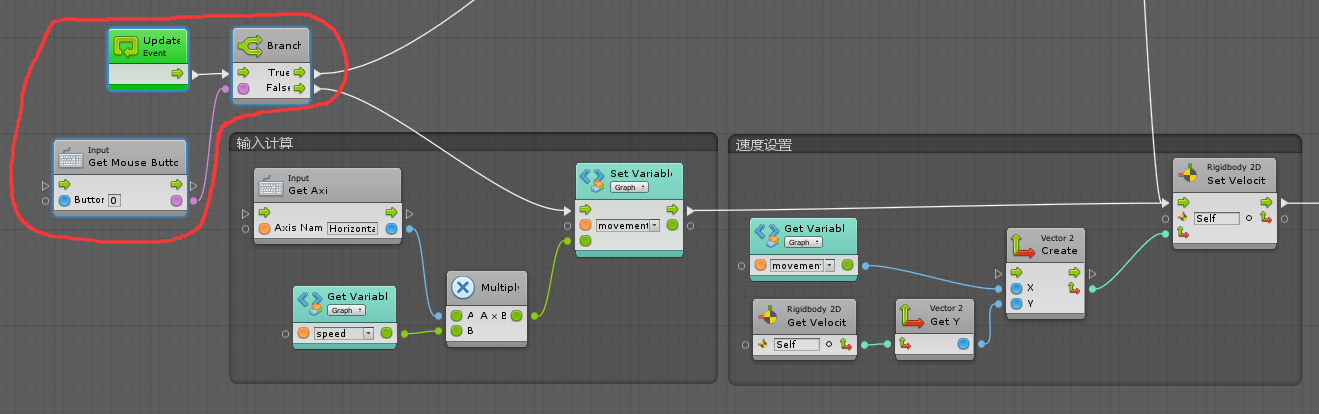The width and height of the screenshot is (1319, 414).
Task: Click Vector 2 Create Y input port
Action: point(1016,303)
